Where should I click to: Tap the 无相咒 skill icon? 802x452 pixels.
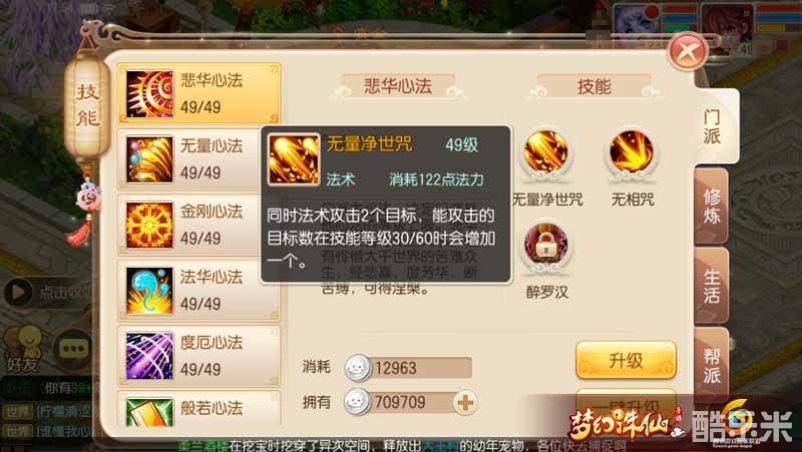coord(631,153)
